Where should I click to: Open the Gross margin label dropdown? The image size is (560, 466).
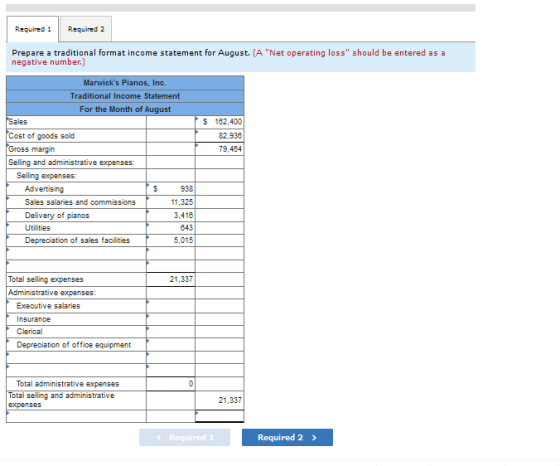[76, 149]
